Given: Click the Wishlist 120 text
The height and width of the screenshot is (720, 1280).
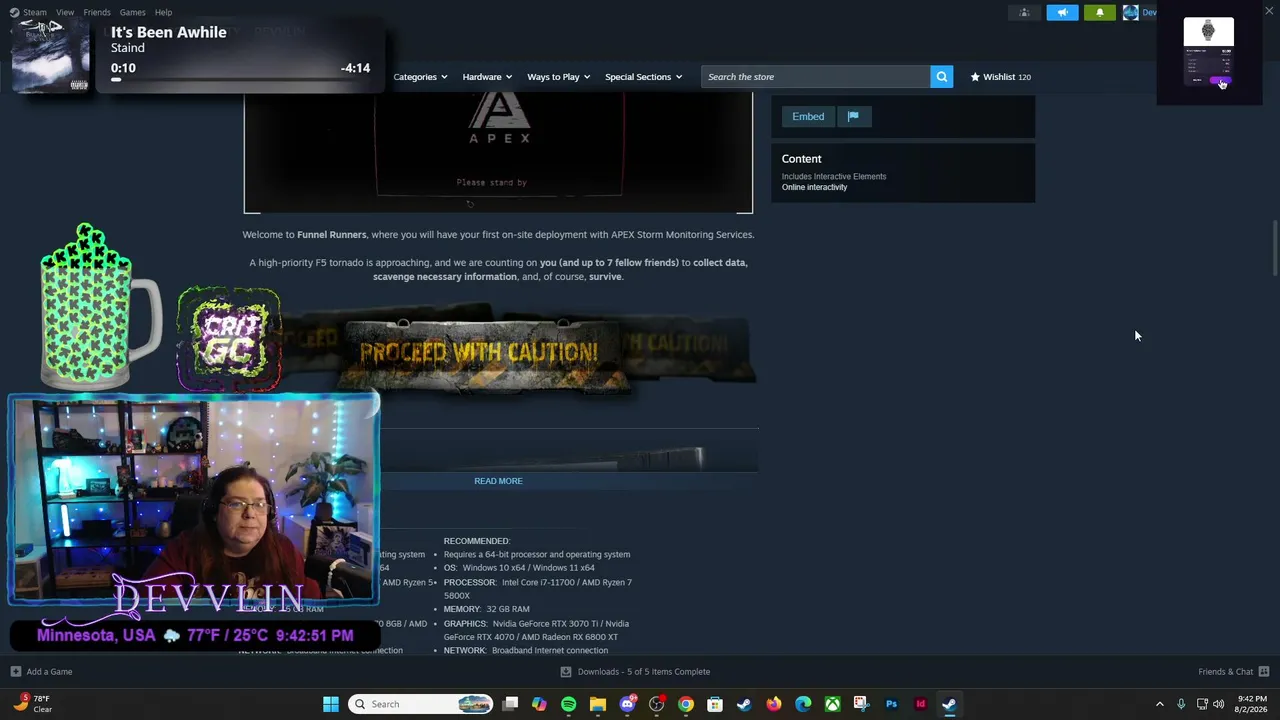Looking at the screenshot, I should click(x=1007, y=77).
